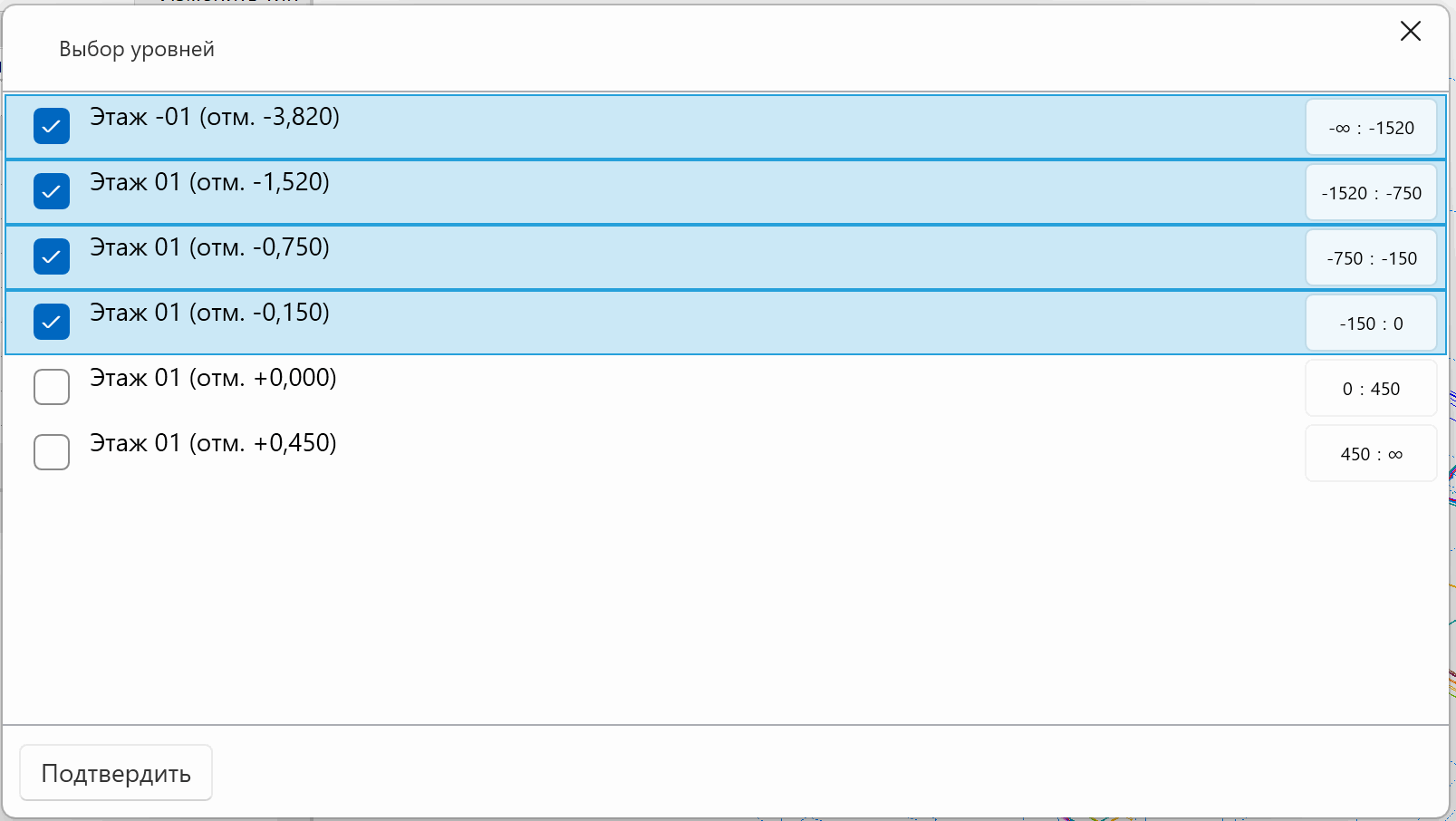Click the -750 : -150 range box
Image resolution: width=1456 pixels, height=821 pixels.
(x=1371, y=257)
